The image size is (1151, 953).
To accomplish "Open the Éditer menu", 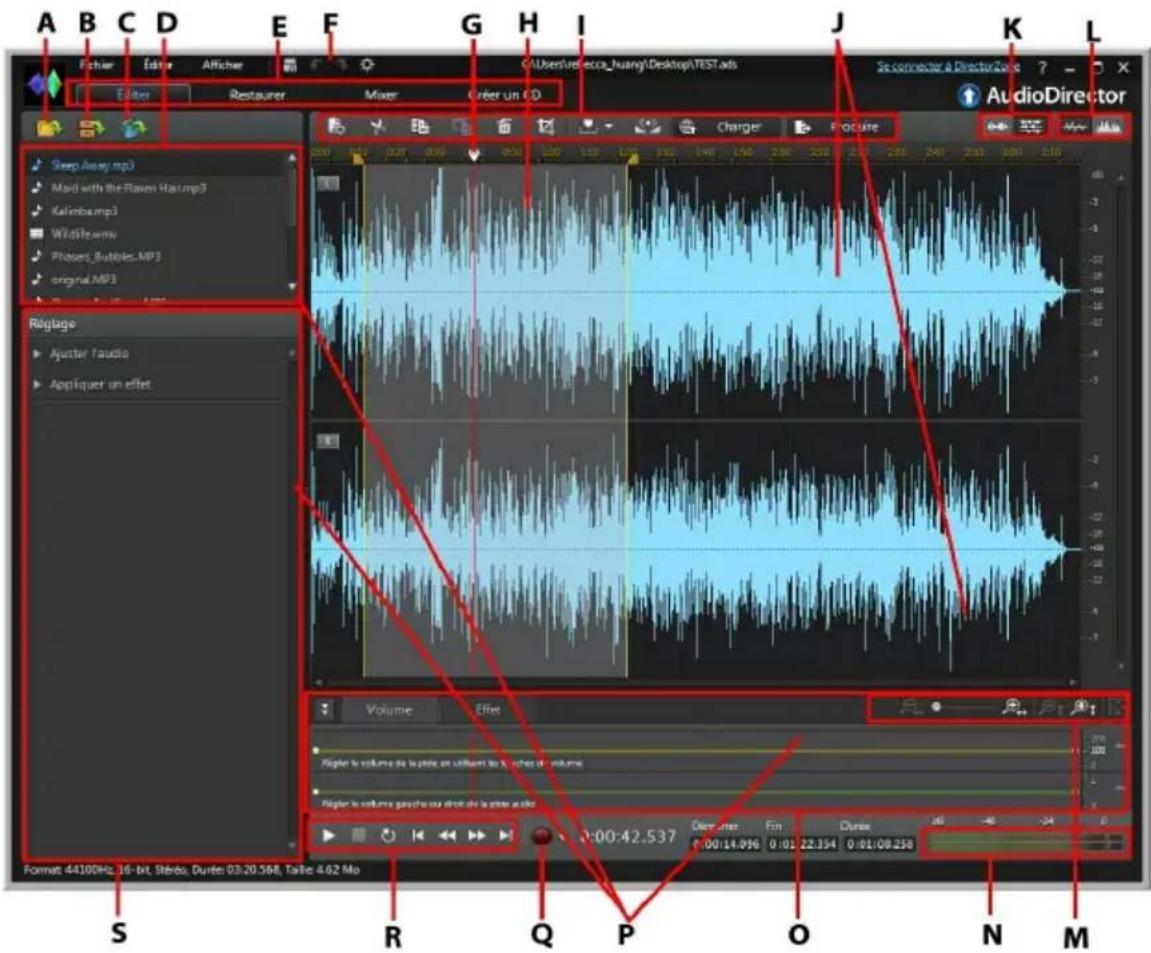I will pos(158,65).
